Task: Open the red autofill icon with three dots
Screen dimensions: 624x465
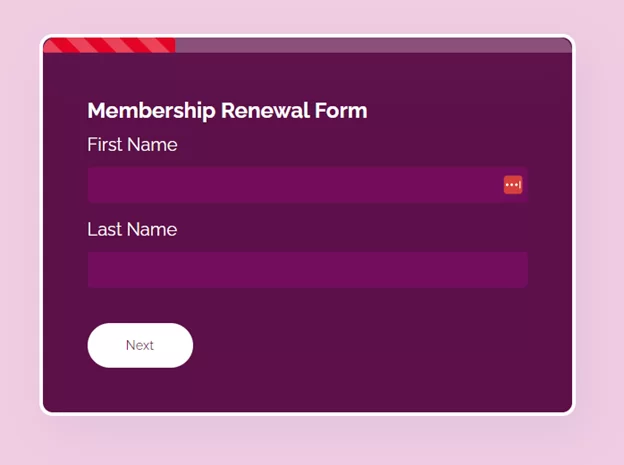Action: (x=513, y=185)
